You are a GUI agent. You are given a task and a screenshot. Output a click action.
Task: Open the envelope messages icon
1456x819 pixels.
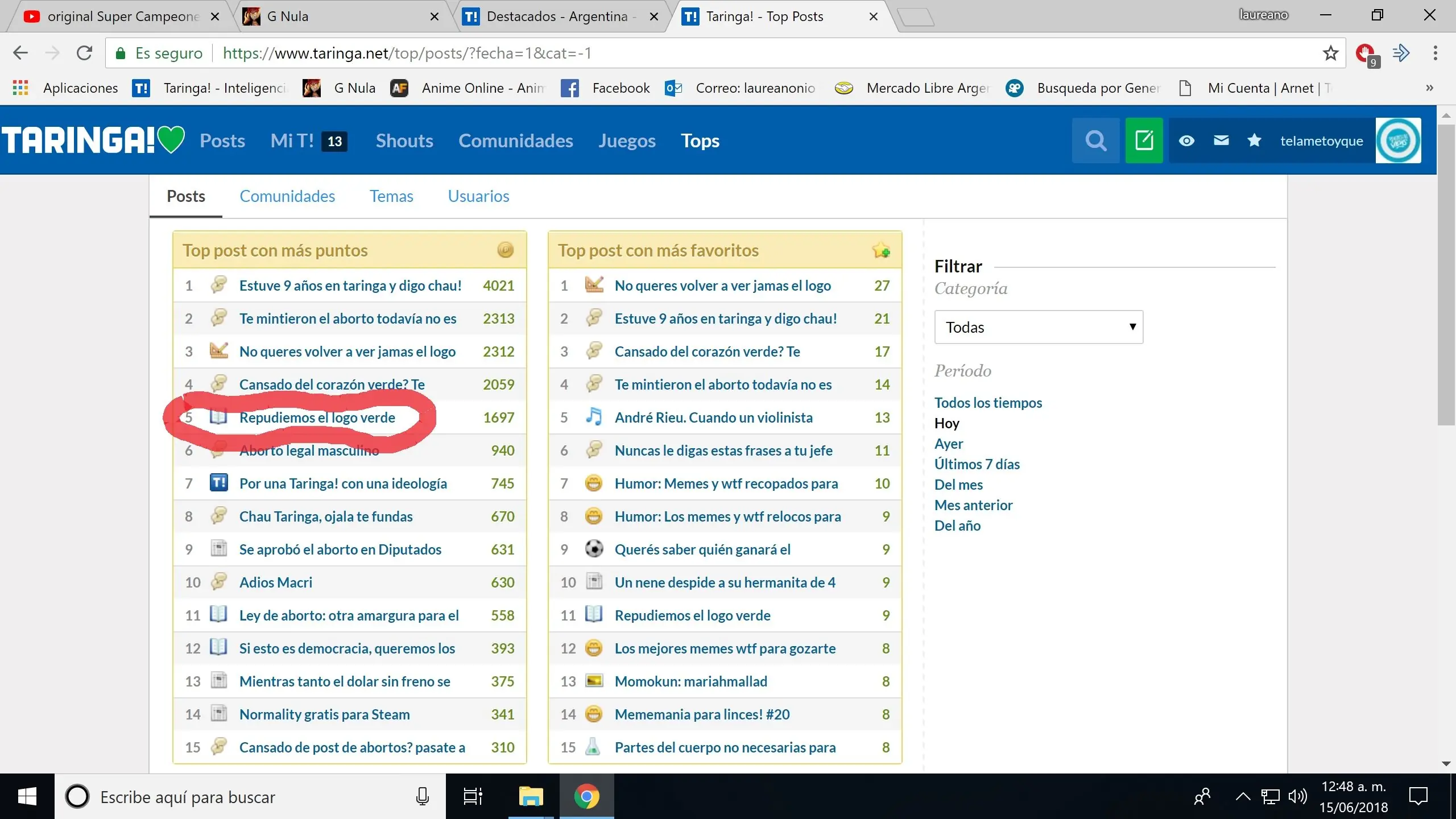coord(1221,140)
